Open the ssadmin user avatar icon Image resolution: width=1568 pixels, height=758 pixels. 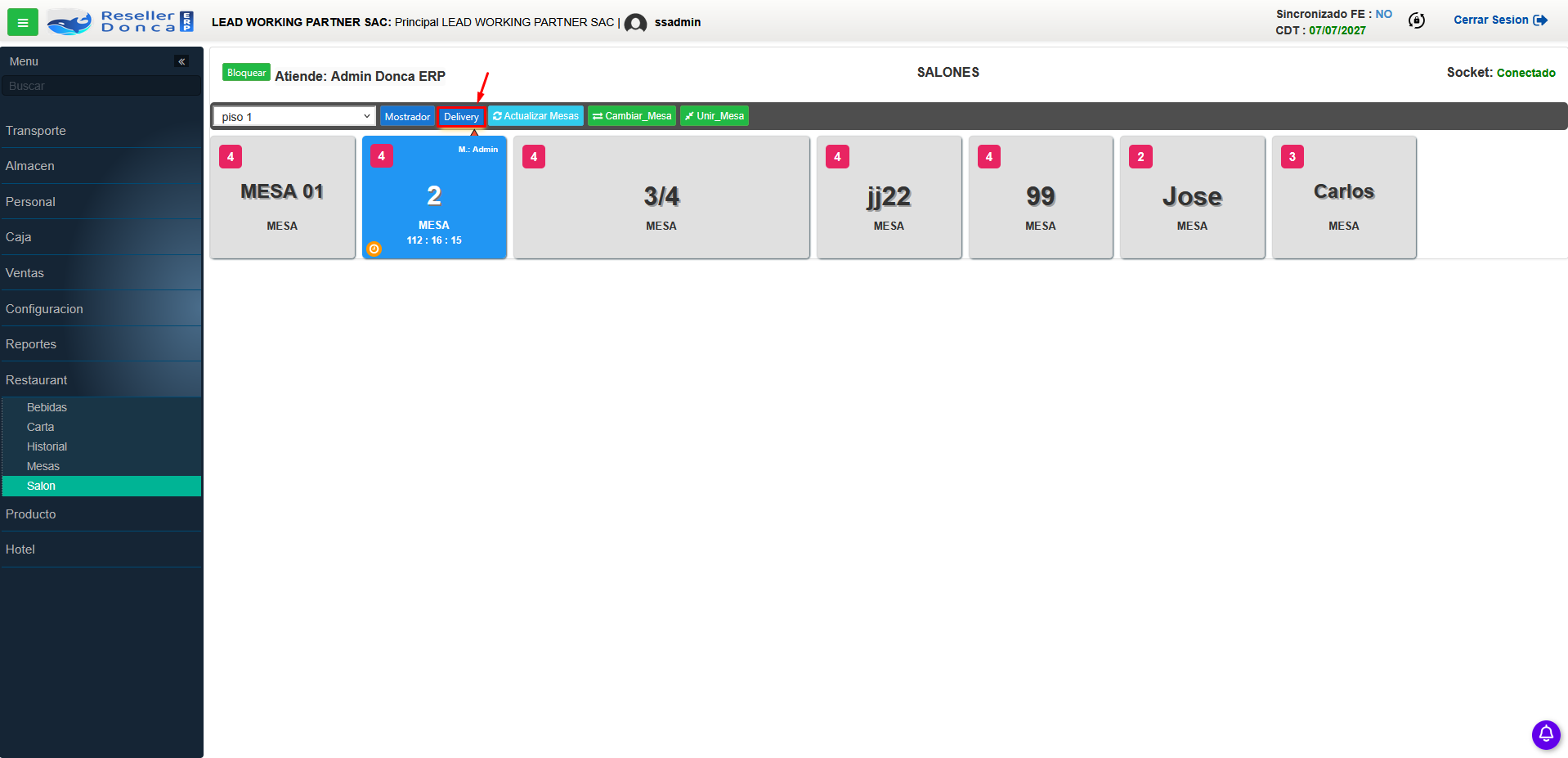(635, 23)
